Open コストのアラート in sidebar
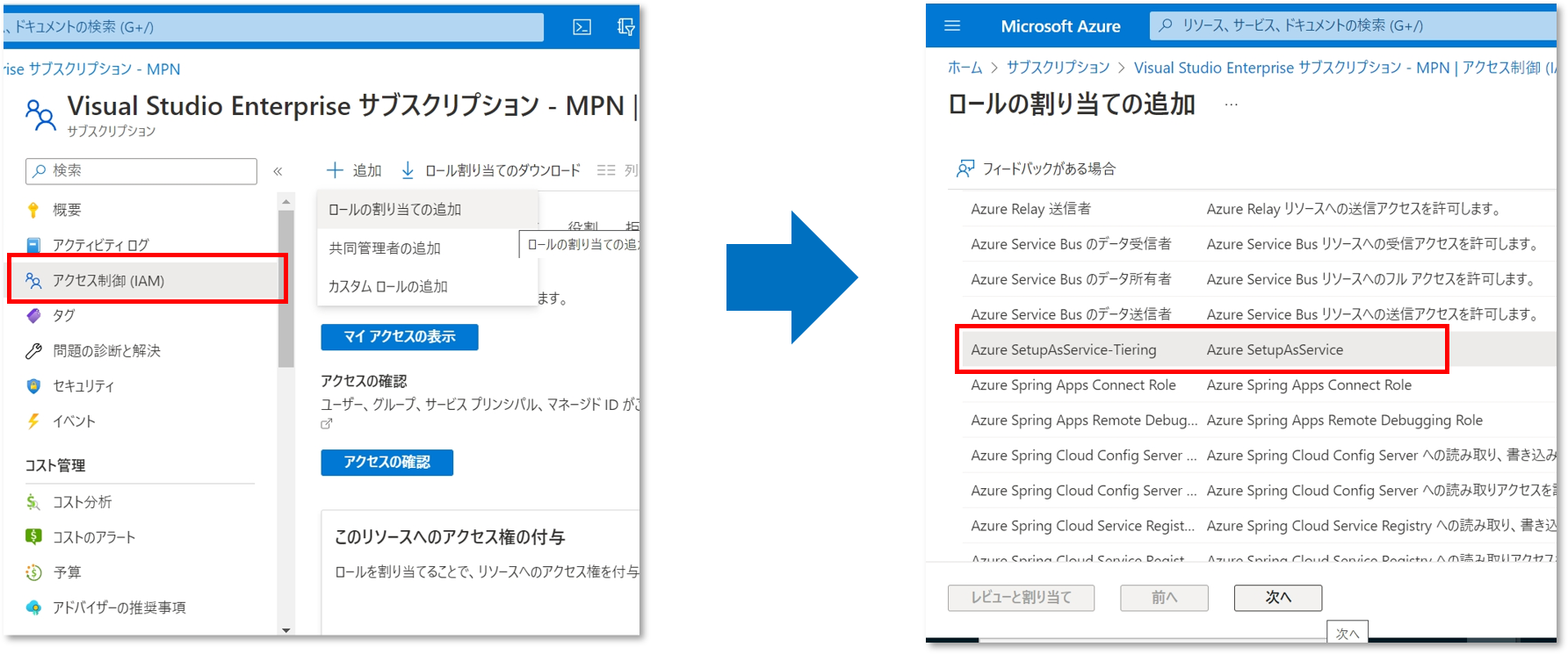Screen dimensions: 1568x654 pos(94,537)
